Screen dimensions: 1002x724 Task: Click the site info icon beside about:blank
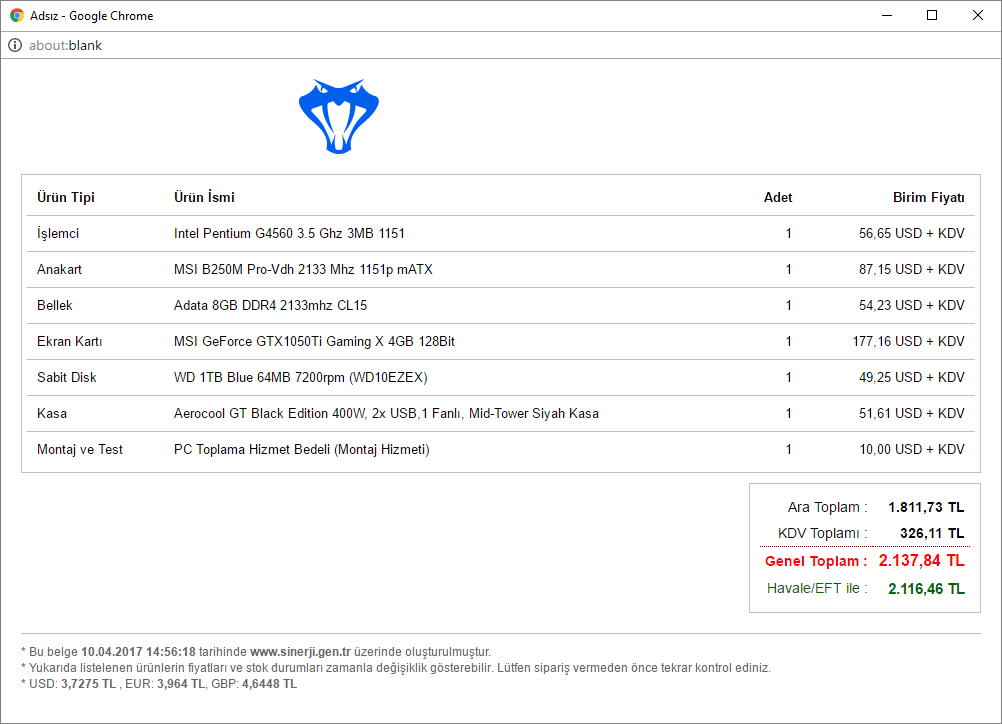15,45
